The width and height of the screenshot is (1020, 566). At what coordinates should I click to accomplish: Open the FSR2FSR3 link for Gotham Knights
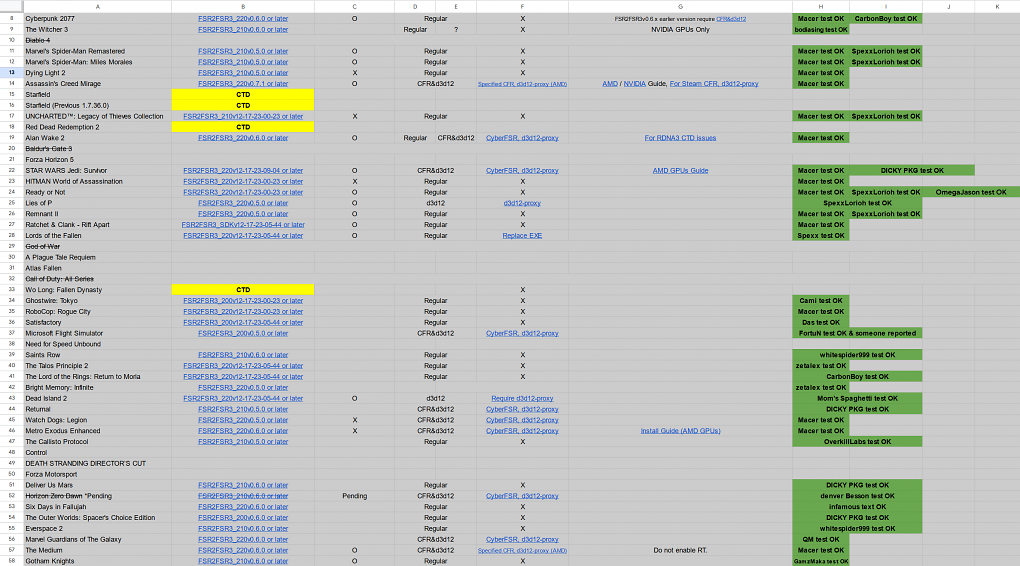click(243, 561)
